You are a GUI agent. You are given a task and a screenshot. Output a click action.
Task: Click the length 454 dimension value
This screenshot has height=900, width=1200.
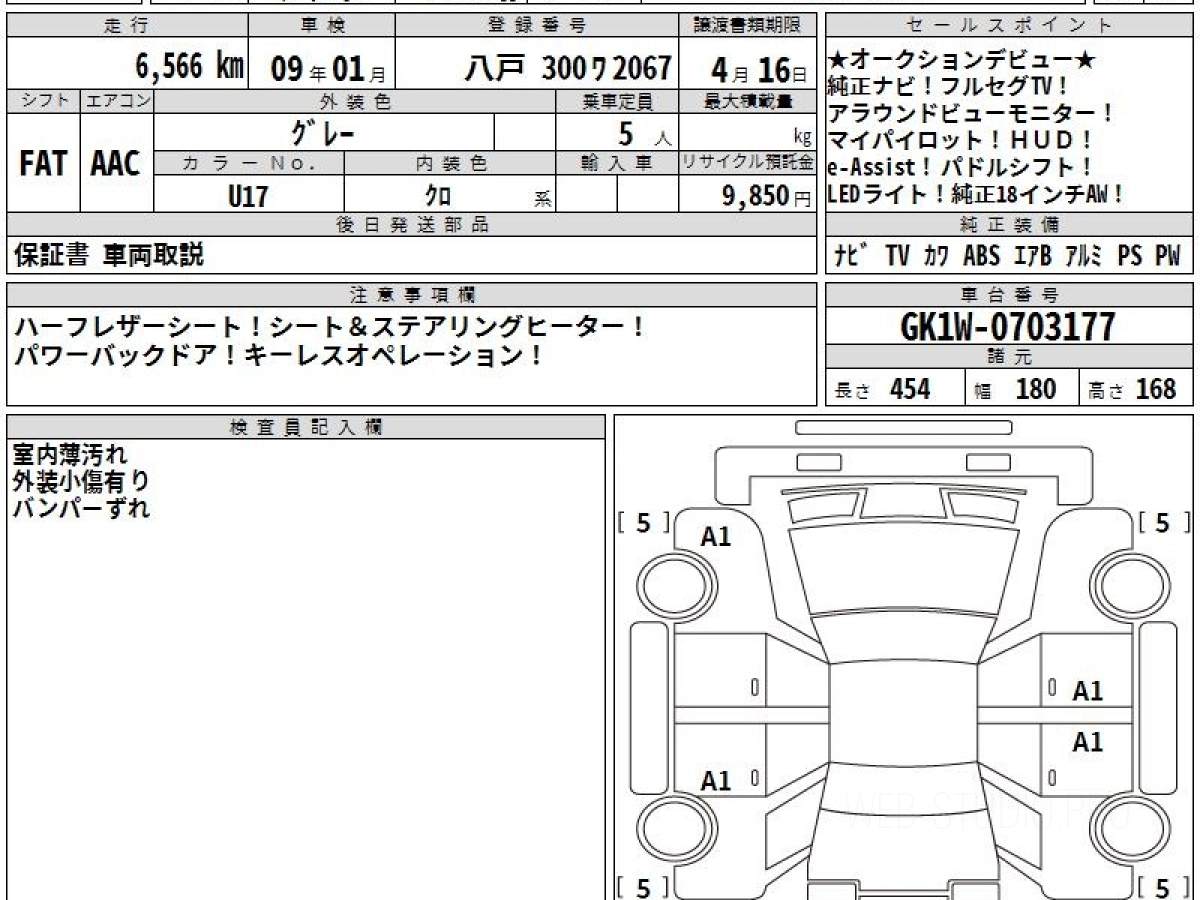909,389
